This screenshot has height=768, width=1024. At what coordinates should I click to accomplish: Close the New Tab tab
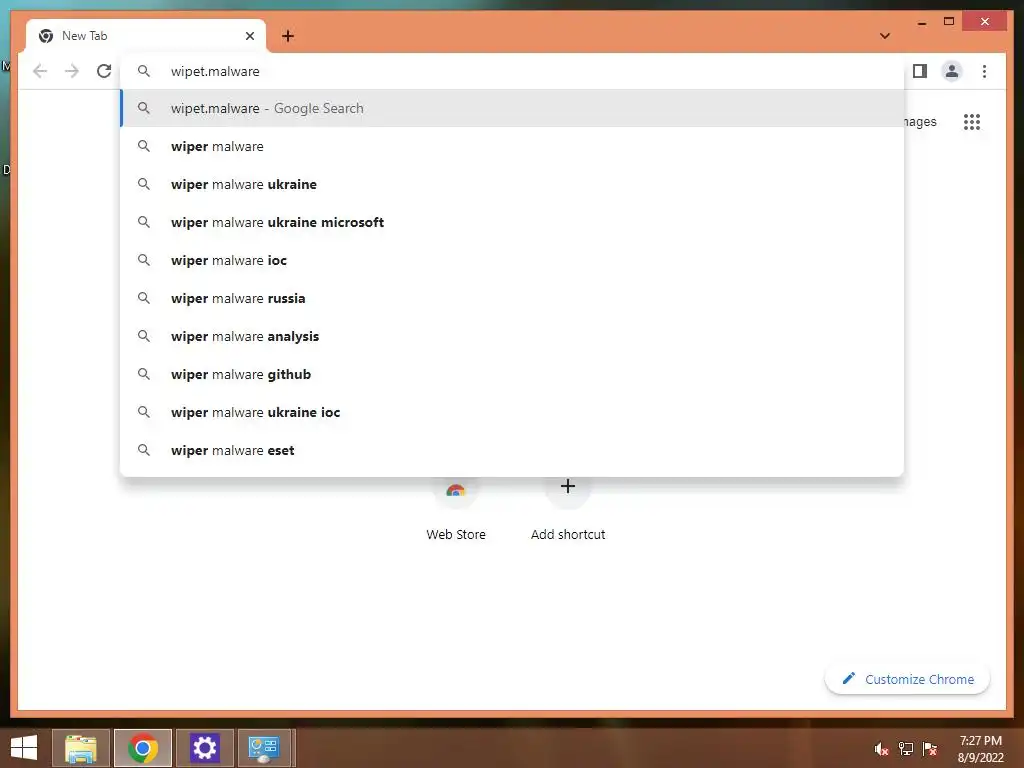point(249,36)
